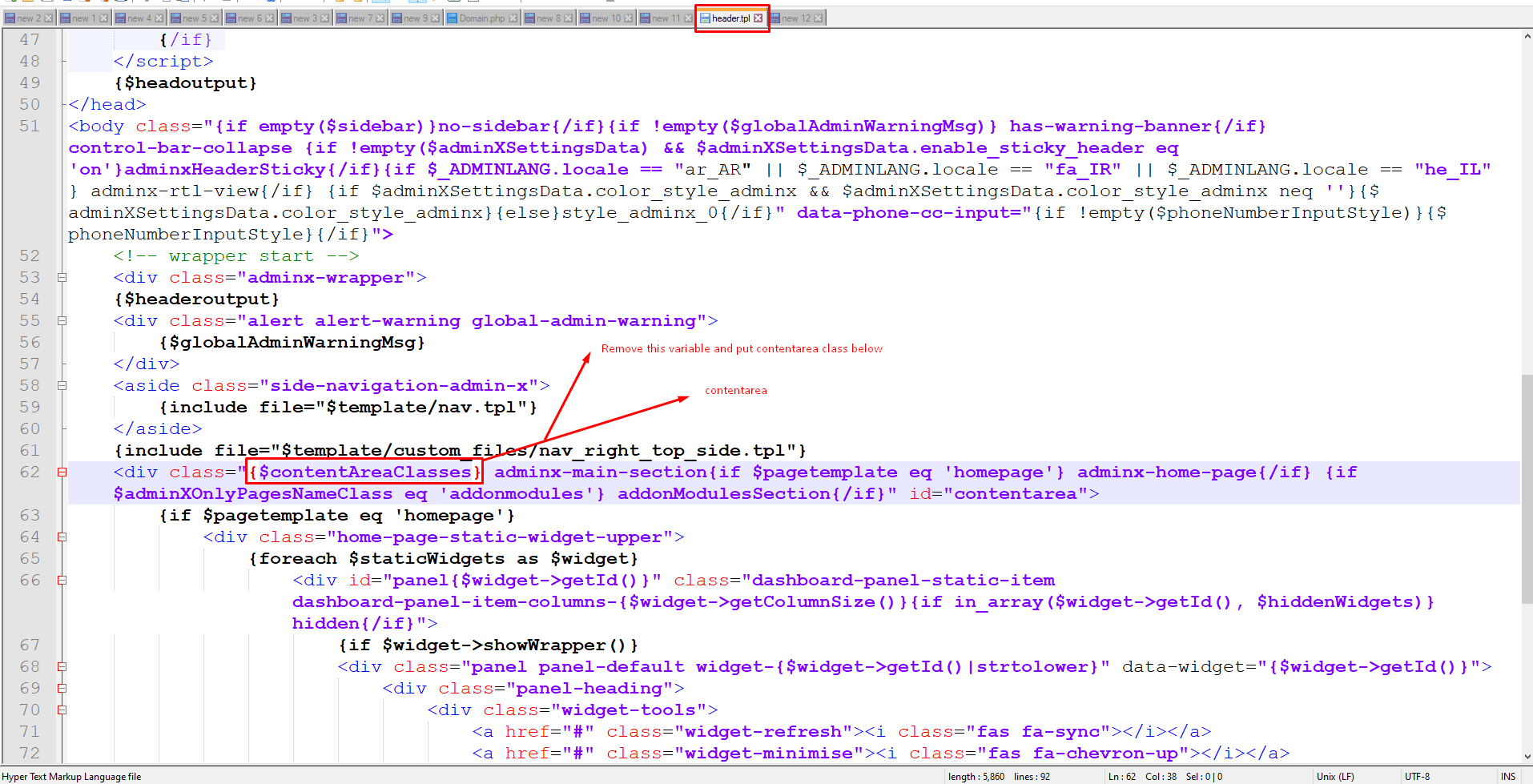Screen dimensions: 1533x784
Task: Close the new 2 tab via its X
Action: [48, 18]
